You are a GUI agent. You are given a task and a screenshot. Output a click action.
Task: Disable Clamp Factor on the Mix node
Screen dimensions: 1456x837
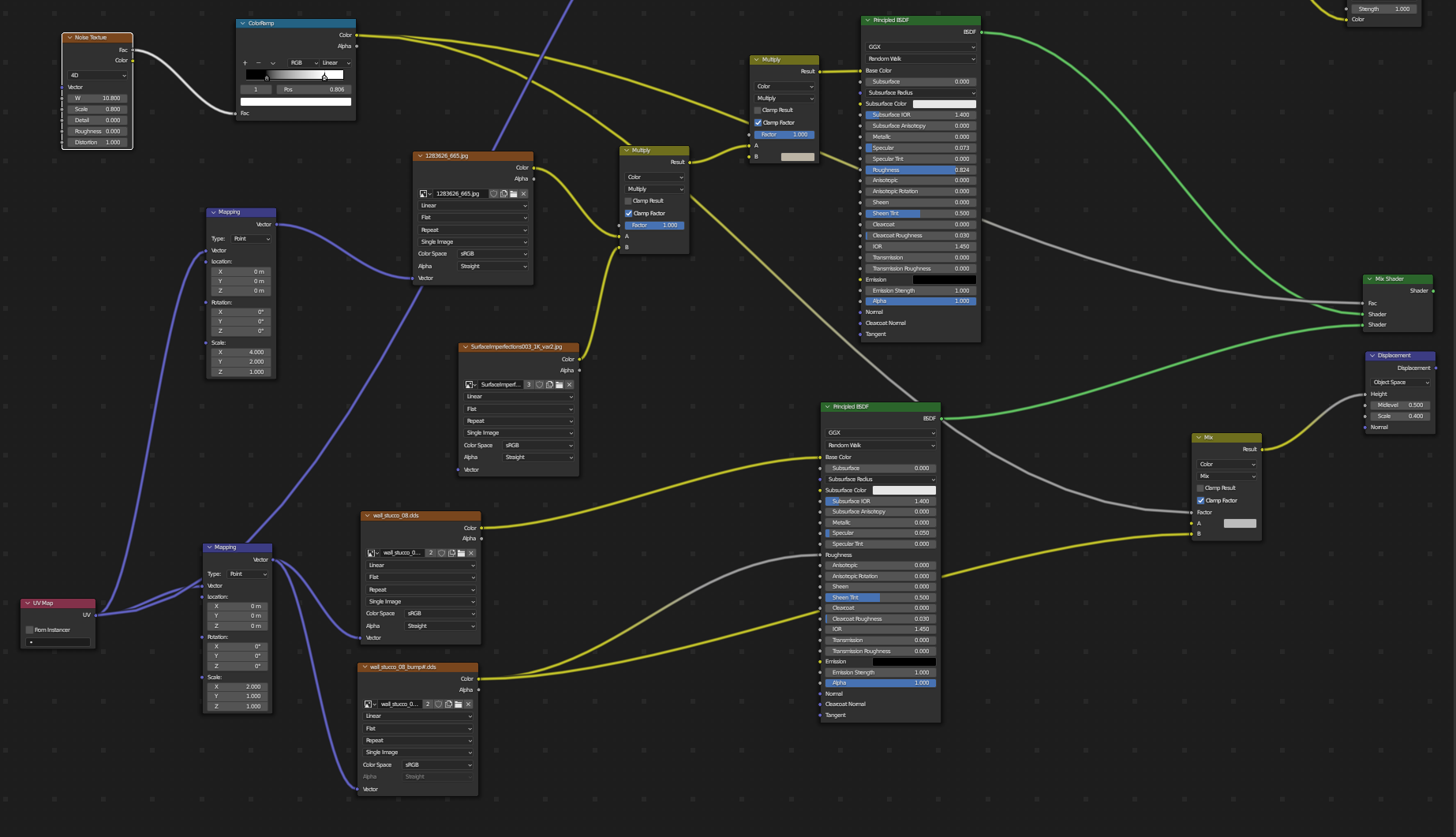click(x=1200, y=501)
